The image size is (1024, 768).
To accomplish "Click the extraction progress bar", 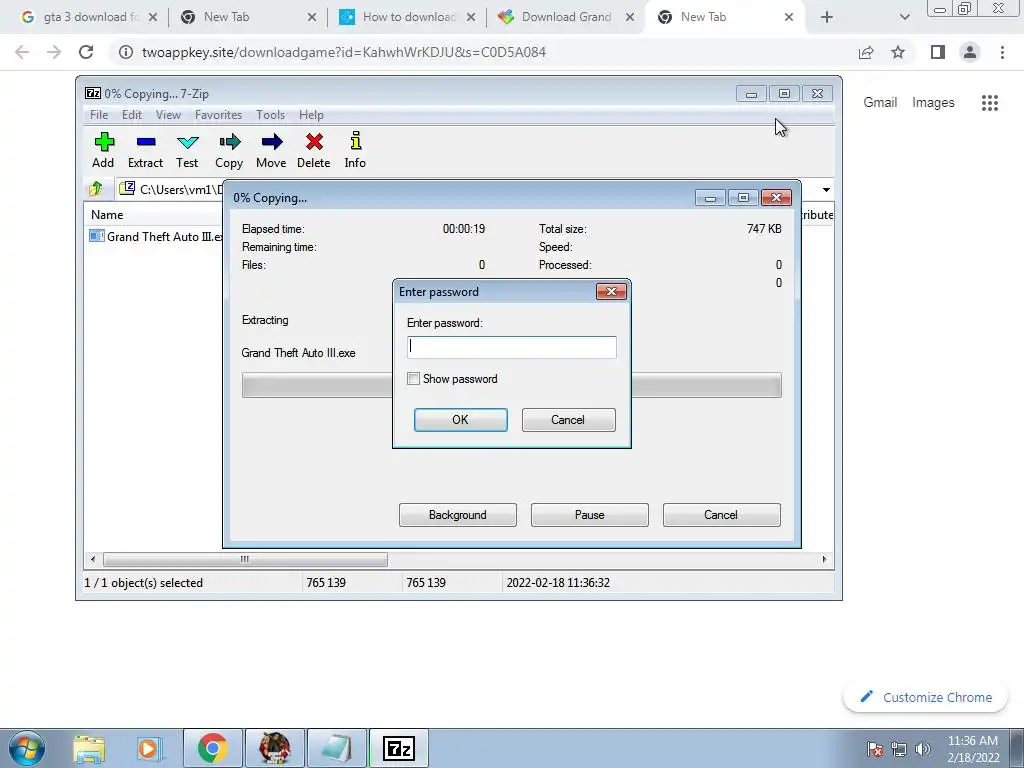I will point(511,385).
